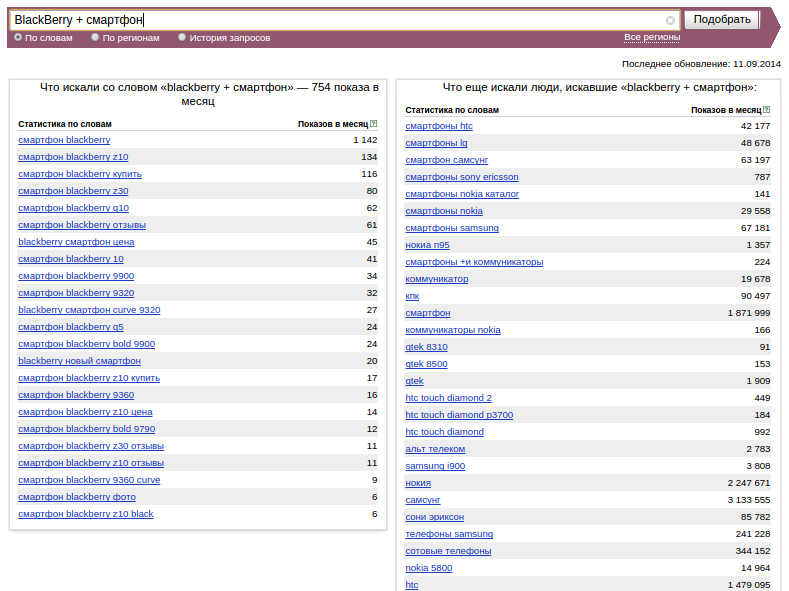Open the смартфон самсунг link
This screenshot has width=789, height=591.
tap(446, 160)
